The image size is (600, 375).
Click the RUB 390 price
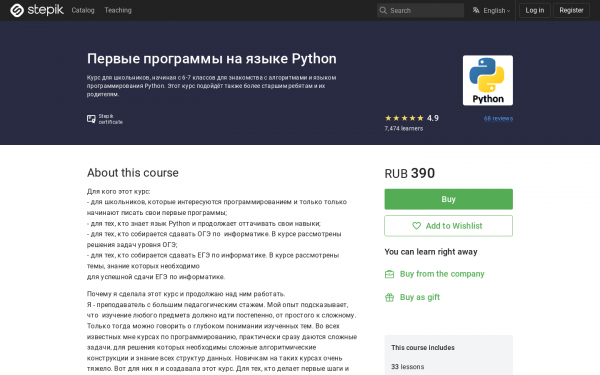click(409, 173)
